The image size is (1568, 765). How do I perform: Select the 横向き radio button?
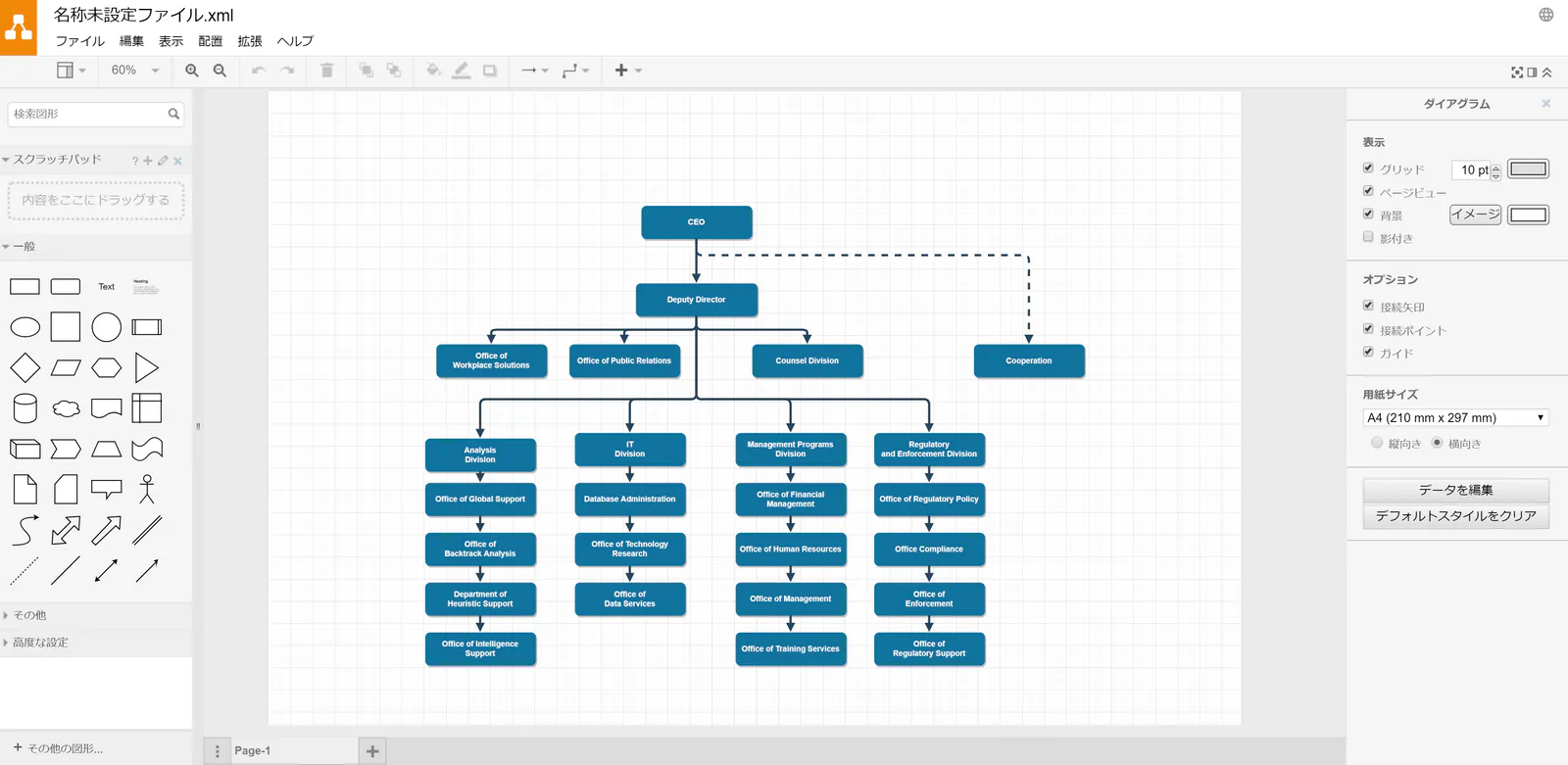pyautogui.click(x=1437, y=443)
